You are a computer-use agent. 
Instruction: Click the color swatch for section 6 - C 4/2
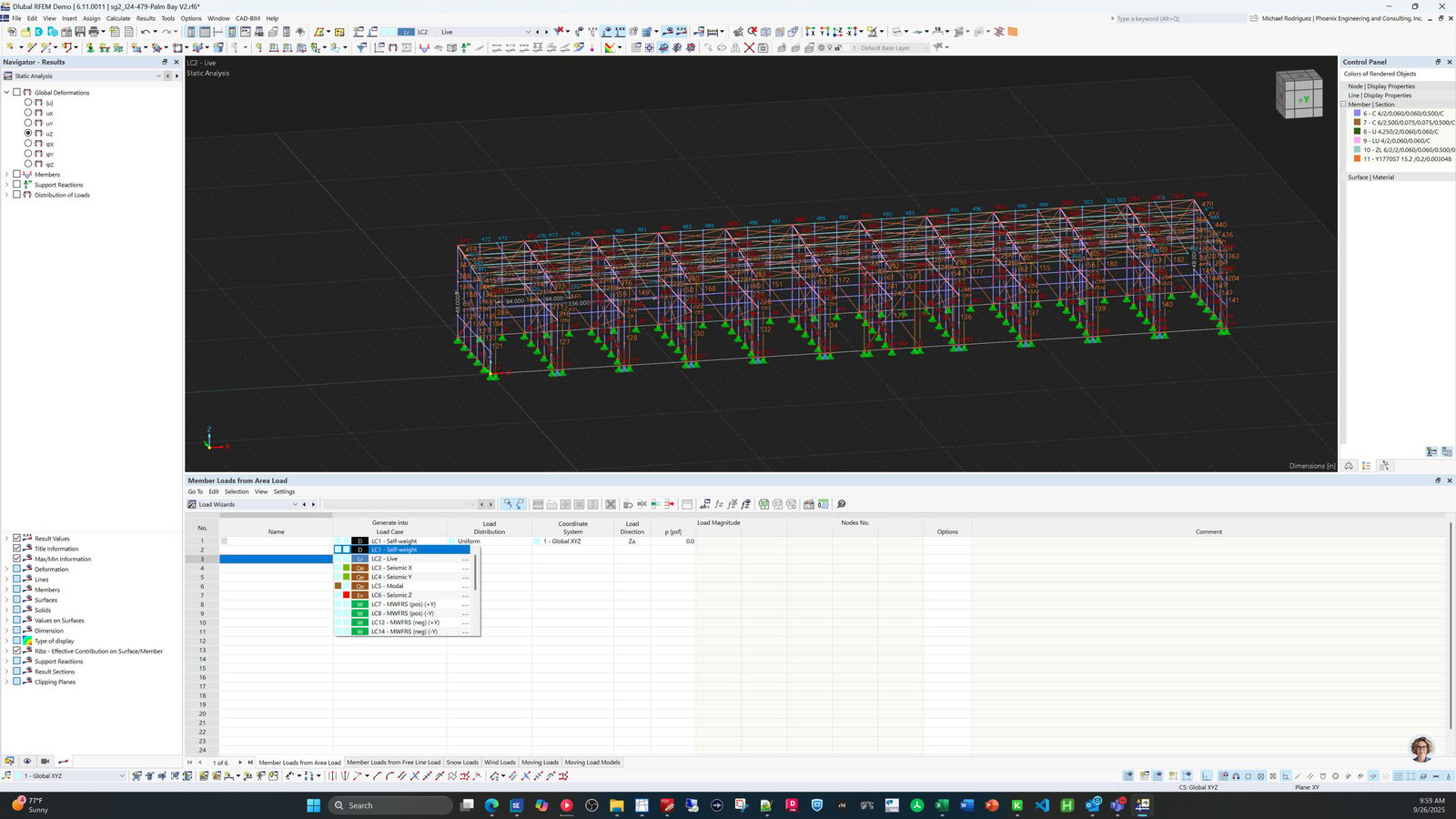click(x=1357, y=114)
